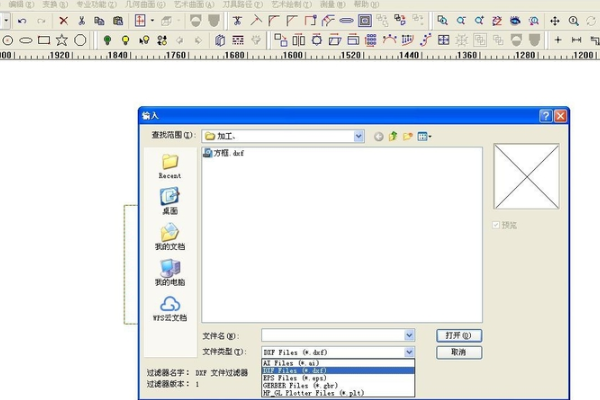The height and width of the screenshot is (400, 600).
Task: Click the 打开 open button
Action: pyautogui.click(x=459, y=336)
